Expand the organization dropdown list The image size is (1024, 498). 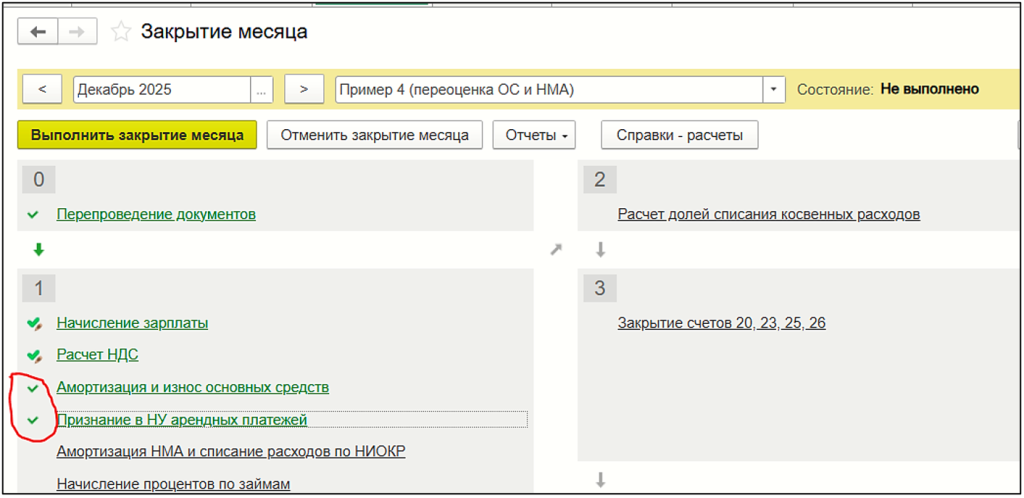pyautogui.click(x=774, y=89)
